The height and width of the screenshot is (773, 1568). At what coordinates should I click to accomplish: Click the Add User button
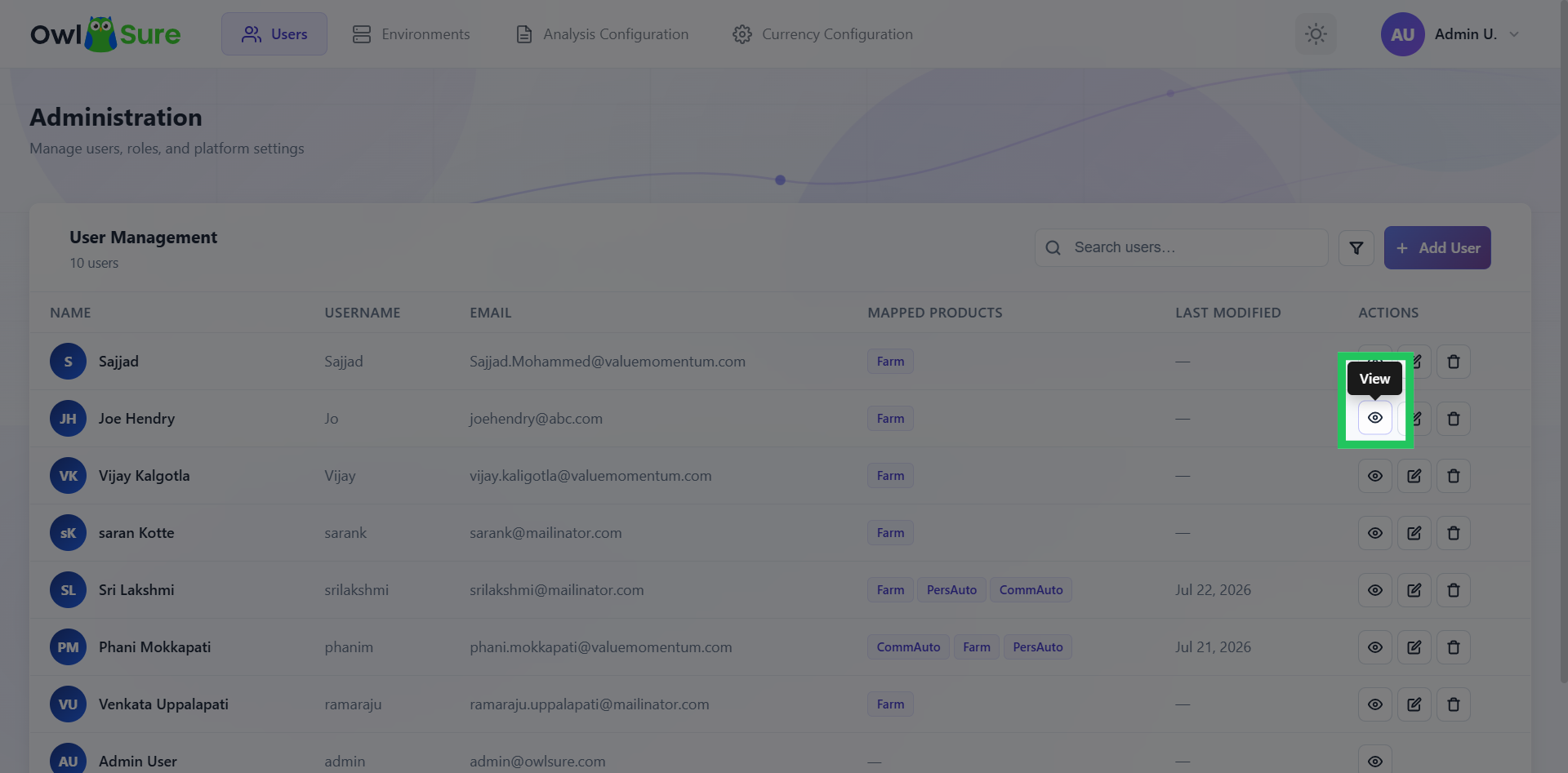[x=1437, y=248]
